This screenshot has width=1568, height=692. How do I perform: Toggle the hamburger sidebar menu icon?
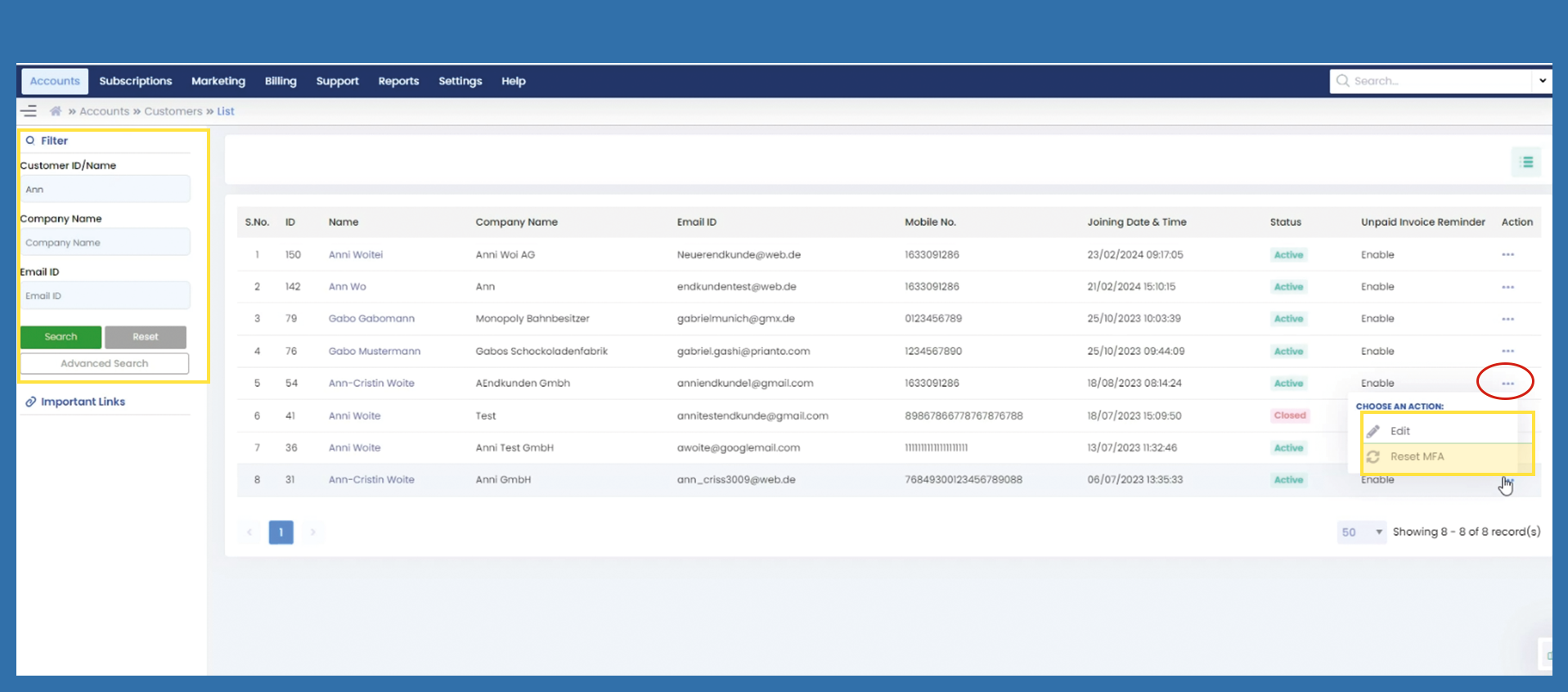(29, 111)
